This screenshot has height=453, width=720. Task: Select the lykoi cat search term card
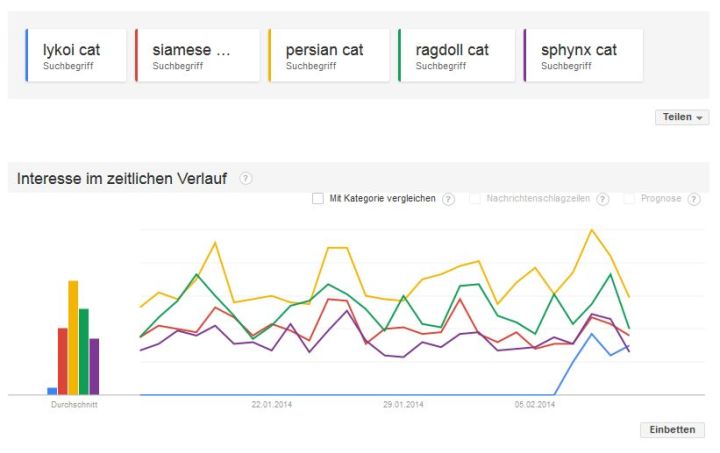coord(76,55)
